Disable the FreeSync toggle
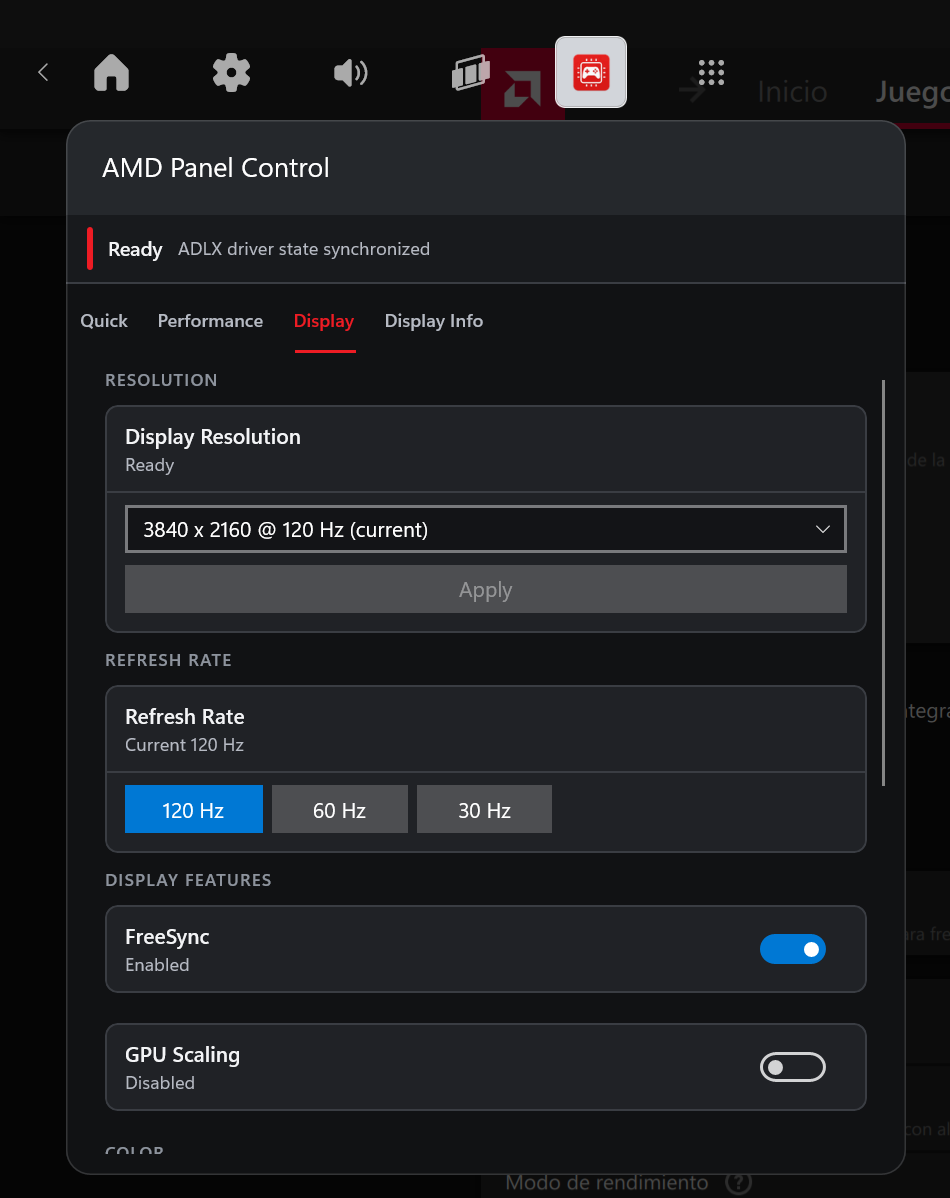 pyautogui.click(x=793, y=949)
